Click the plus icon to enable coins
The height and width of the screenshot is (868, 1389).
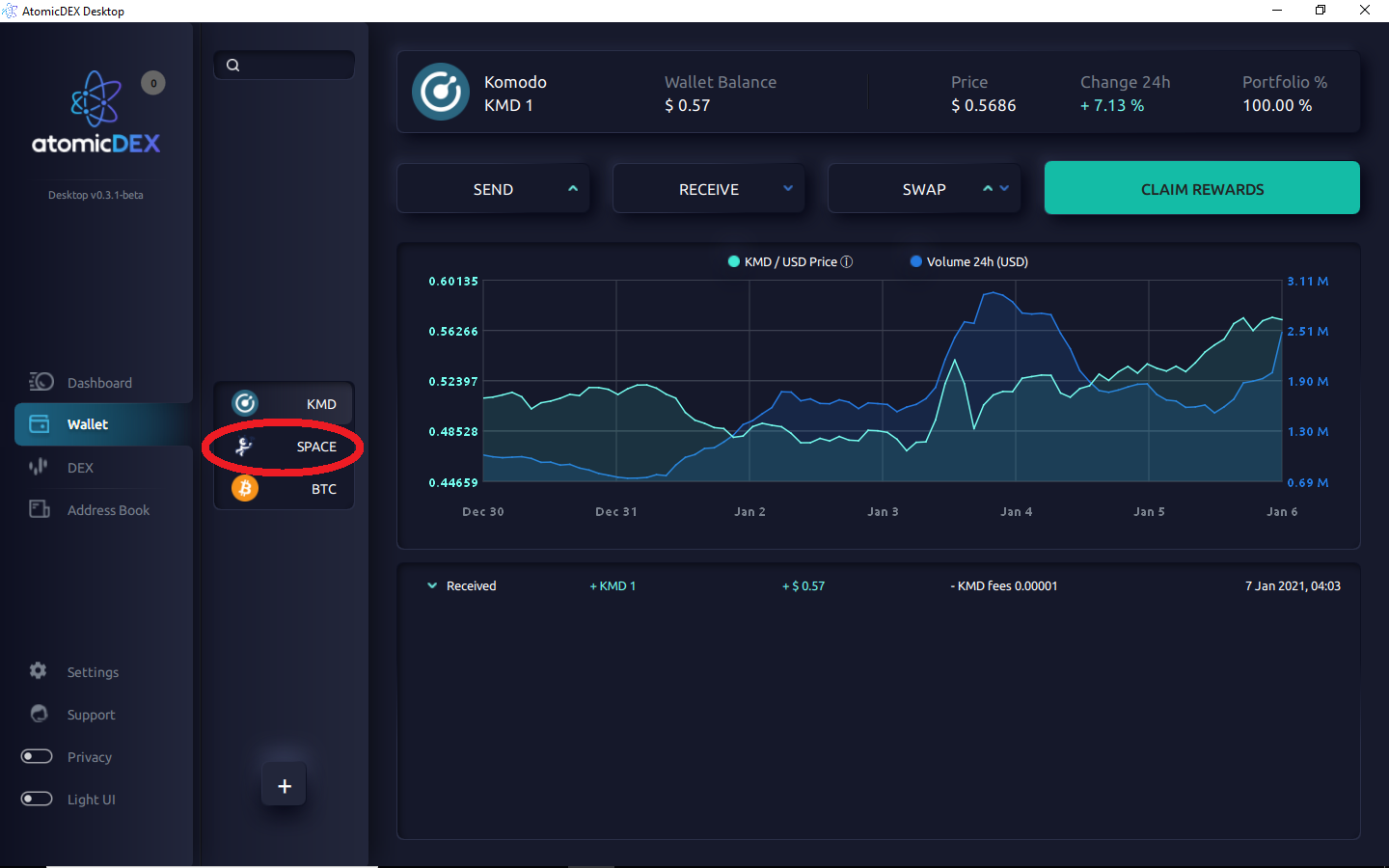[285, 785]
